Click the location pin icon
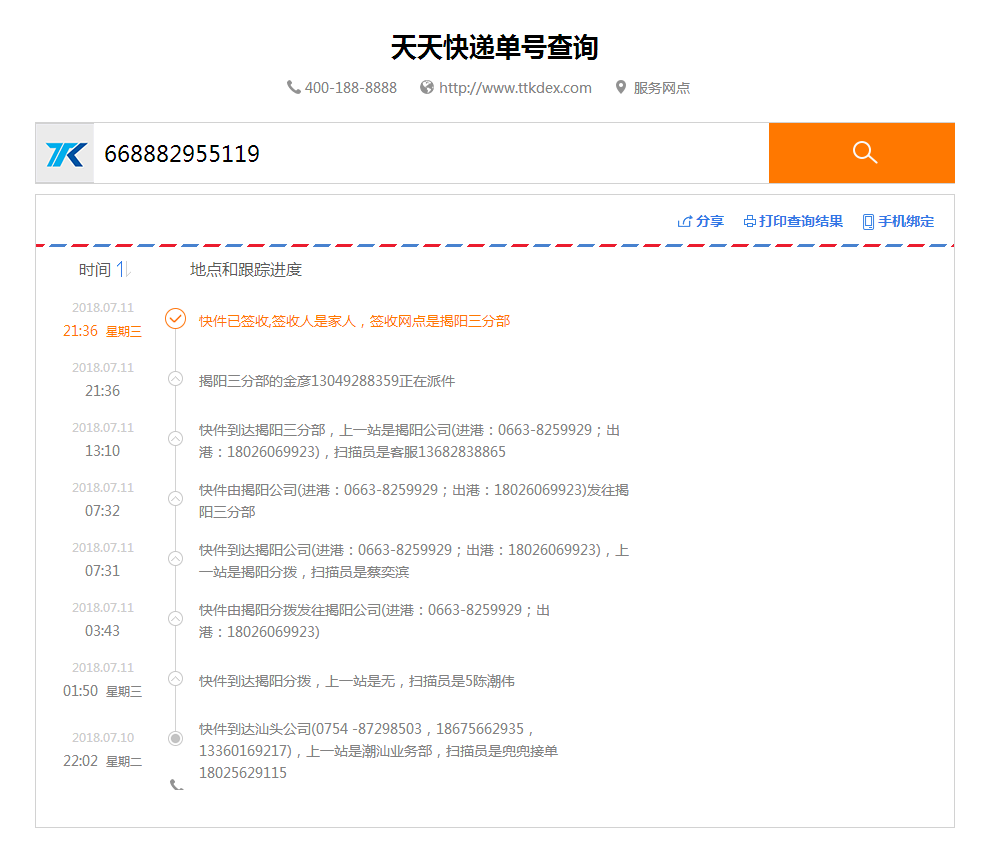The width and height of the screenshot is (991, 842). coord(621,87)
